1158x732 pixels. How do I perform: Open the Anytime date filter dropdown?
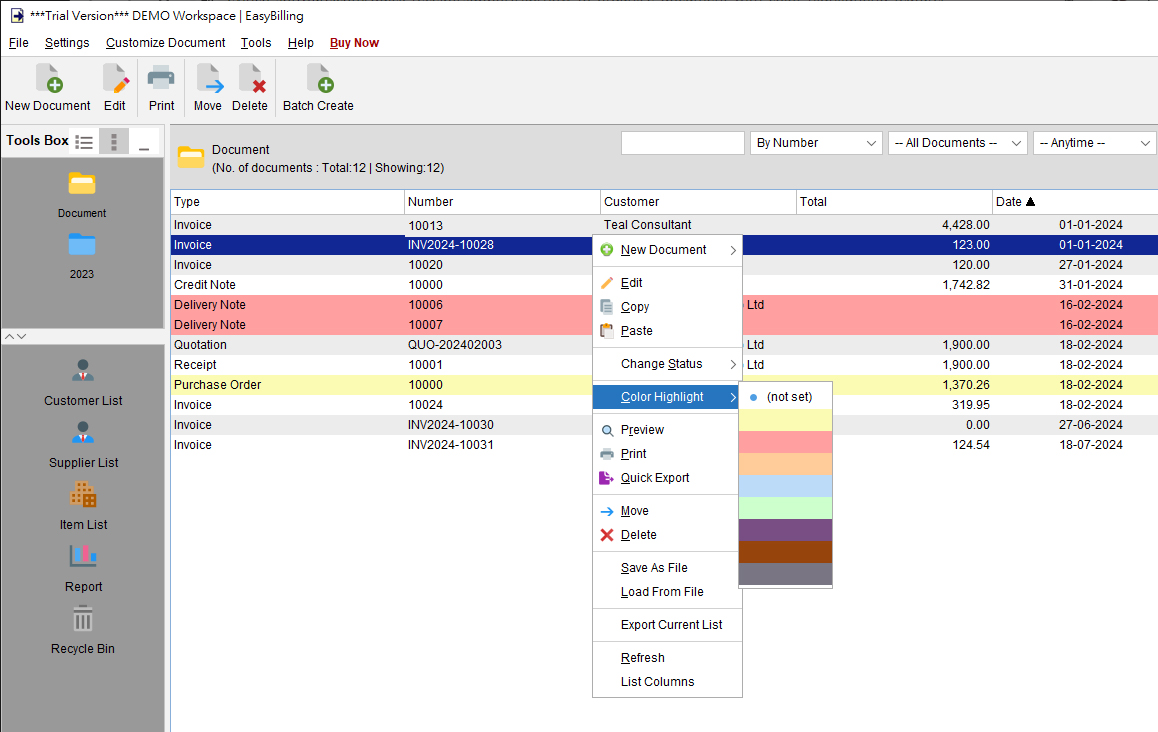[1095, 143]
